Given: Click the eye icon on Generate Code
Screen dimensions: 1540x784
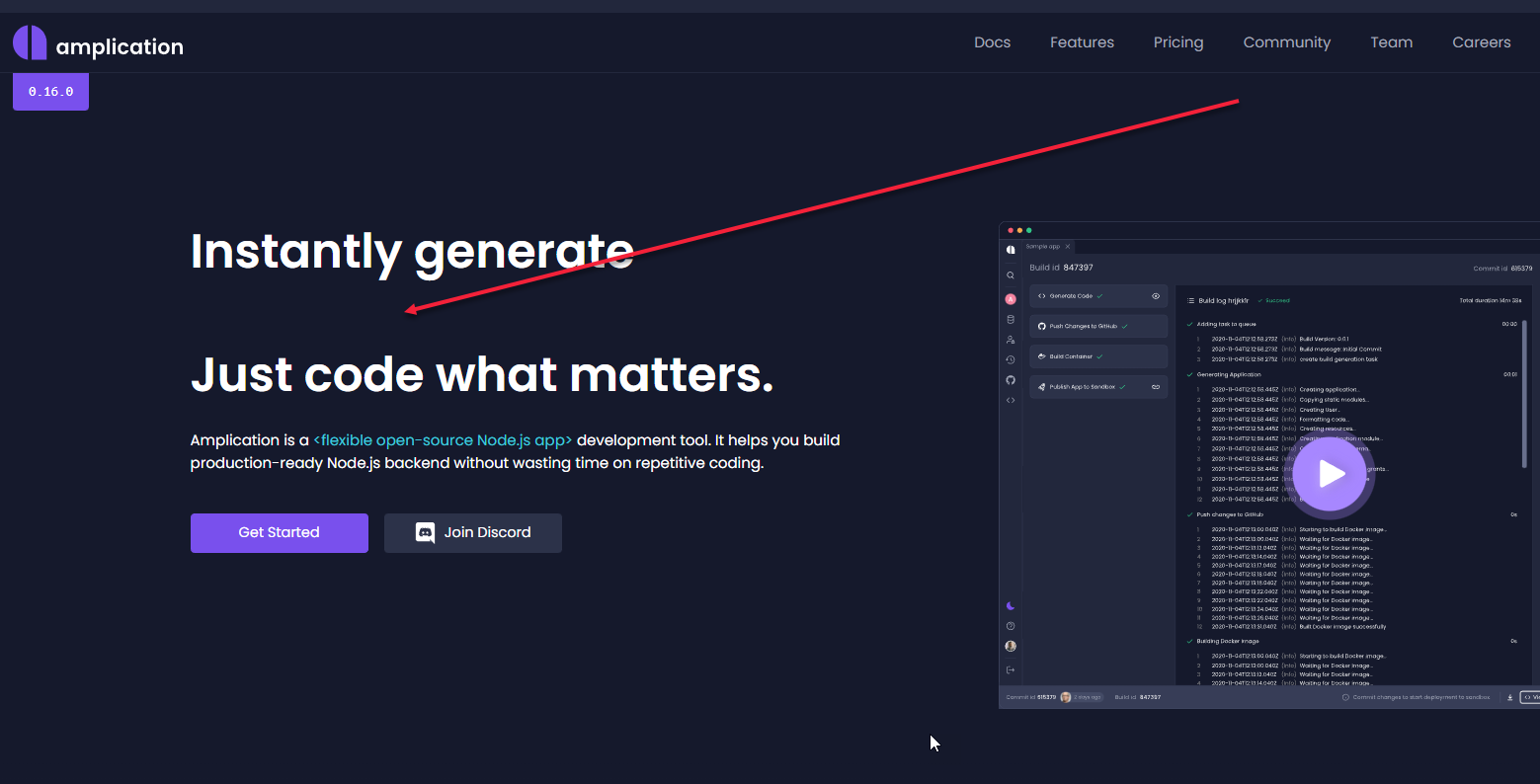Looking at the screenshot, I should pos(1156,296).
